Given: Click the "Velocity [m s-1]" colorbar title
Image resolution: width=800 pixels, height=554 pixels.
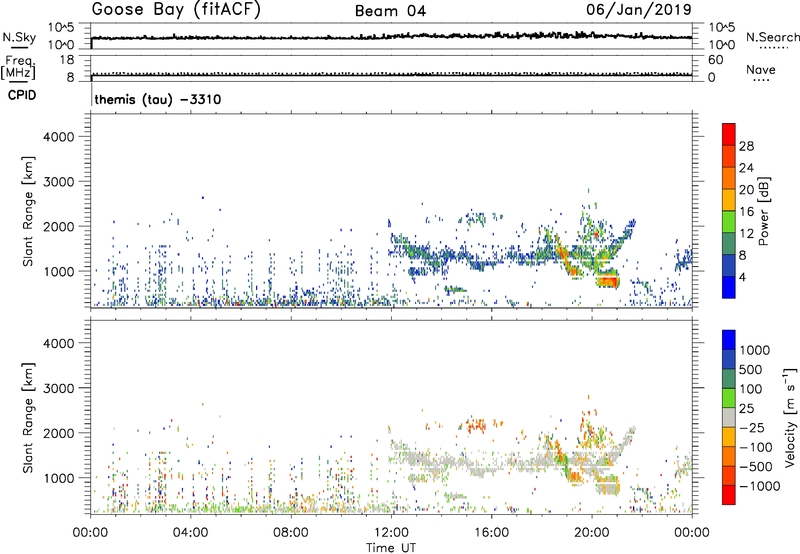Looking at the screenshot, I should (790, 417).
